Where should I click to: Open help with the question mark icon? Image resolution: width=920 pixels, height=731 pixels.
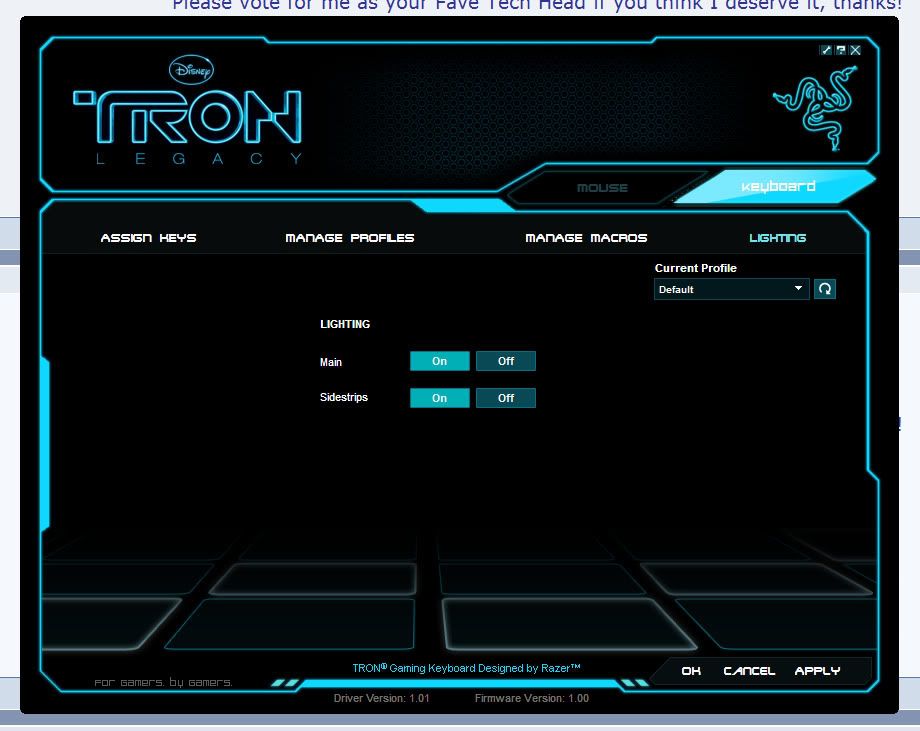click(x=841, y=50)
